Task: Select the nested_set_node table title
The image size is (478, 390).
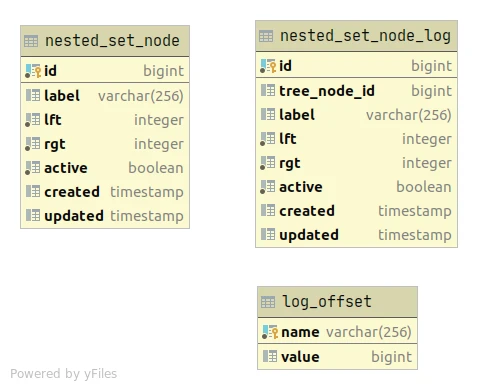Action: [x=112, y=41]
